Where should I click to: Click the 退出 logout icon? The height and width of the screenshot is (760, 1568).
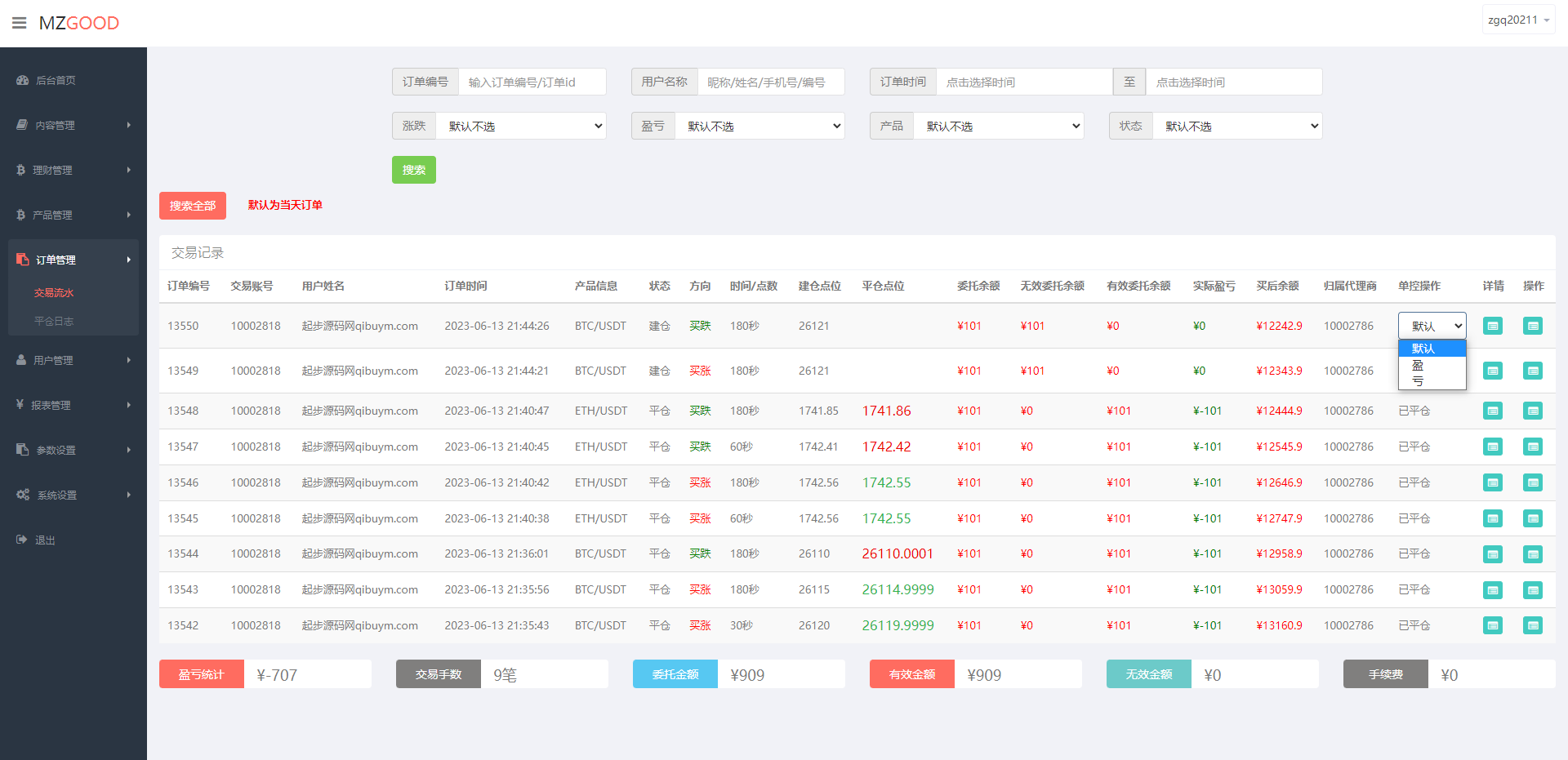[22, 540]
